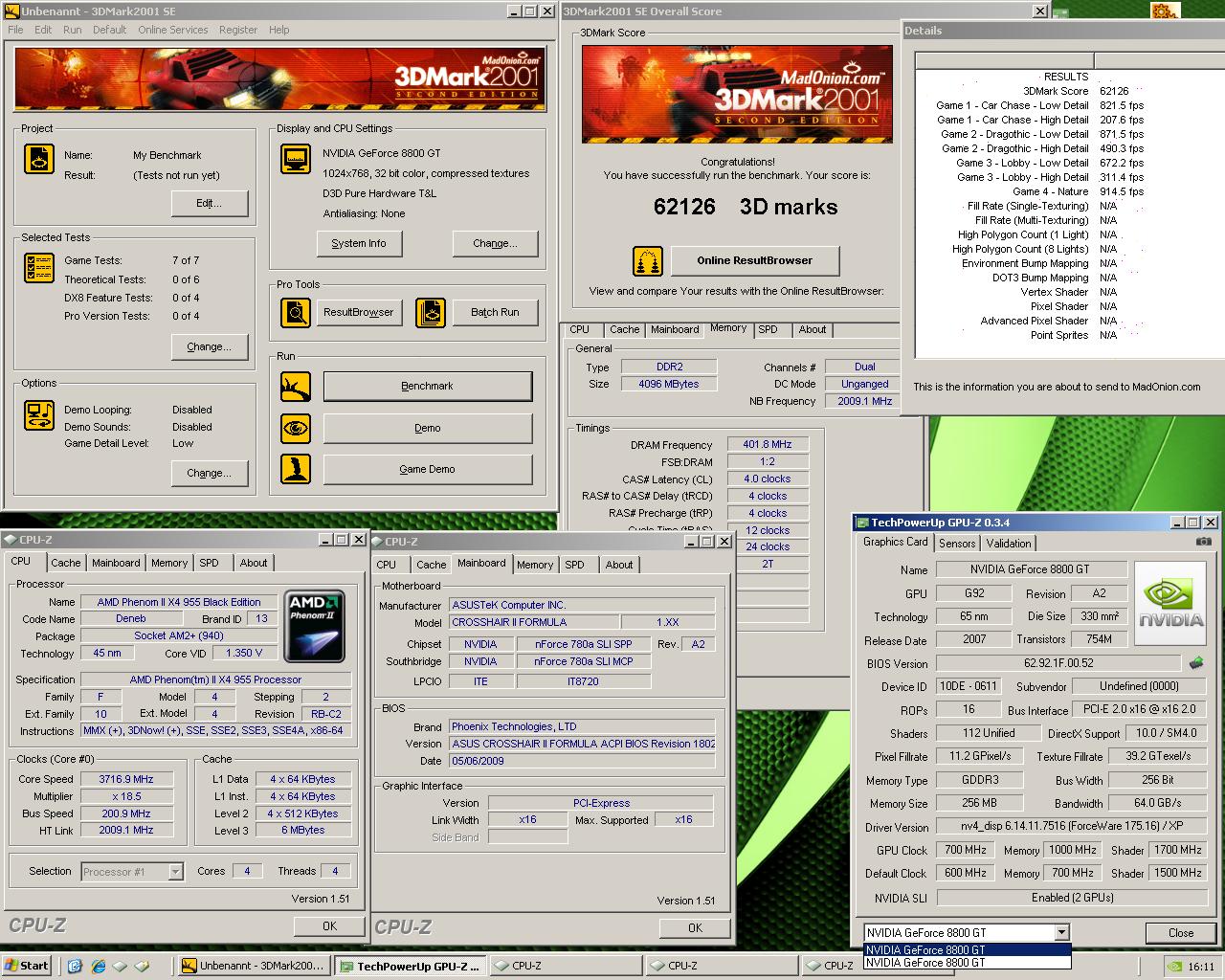Click the Online ResultBrowser button

754,260
